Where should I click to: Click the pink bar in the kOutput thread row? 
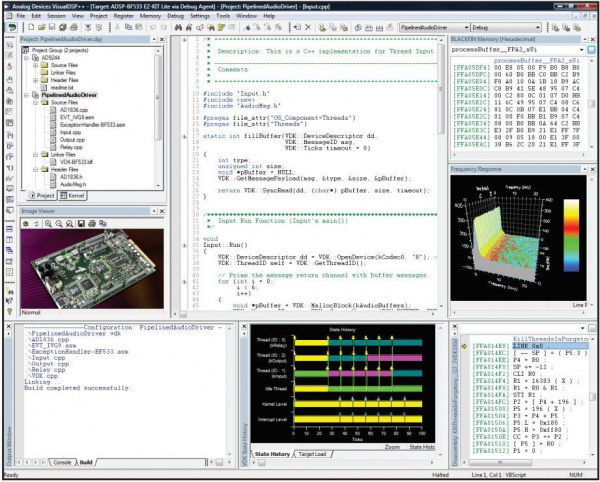click(395, 358)
